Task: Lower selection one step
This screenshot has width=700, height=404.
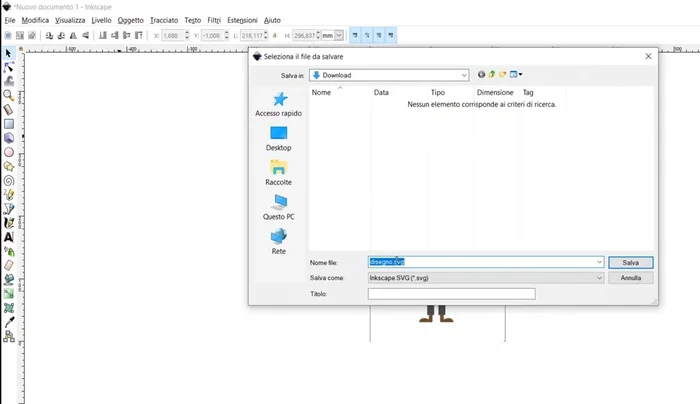Action: click(x=115, y=35)
